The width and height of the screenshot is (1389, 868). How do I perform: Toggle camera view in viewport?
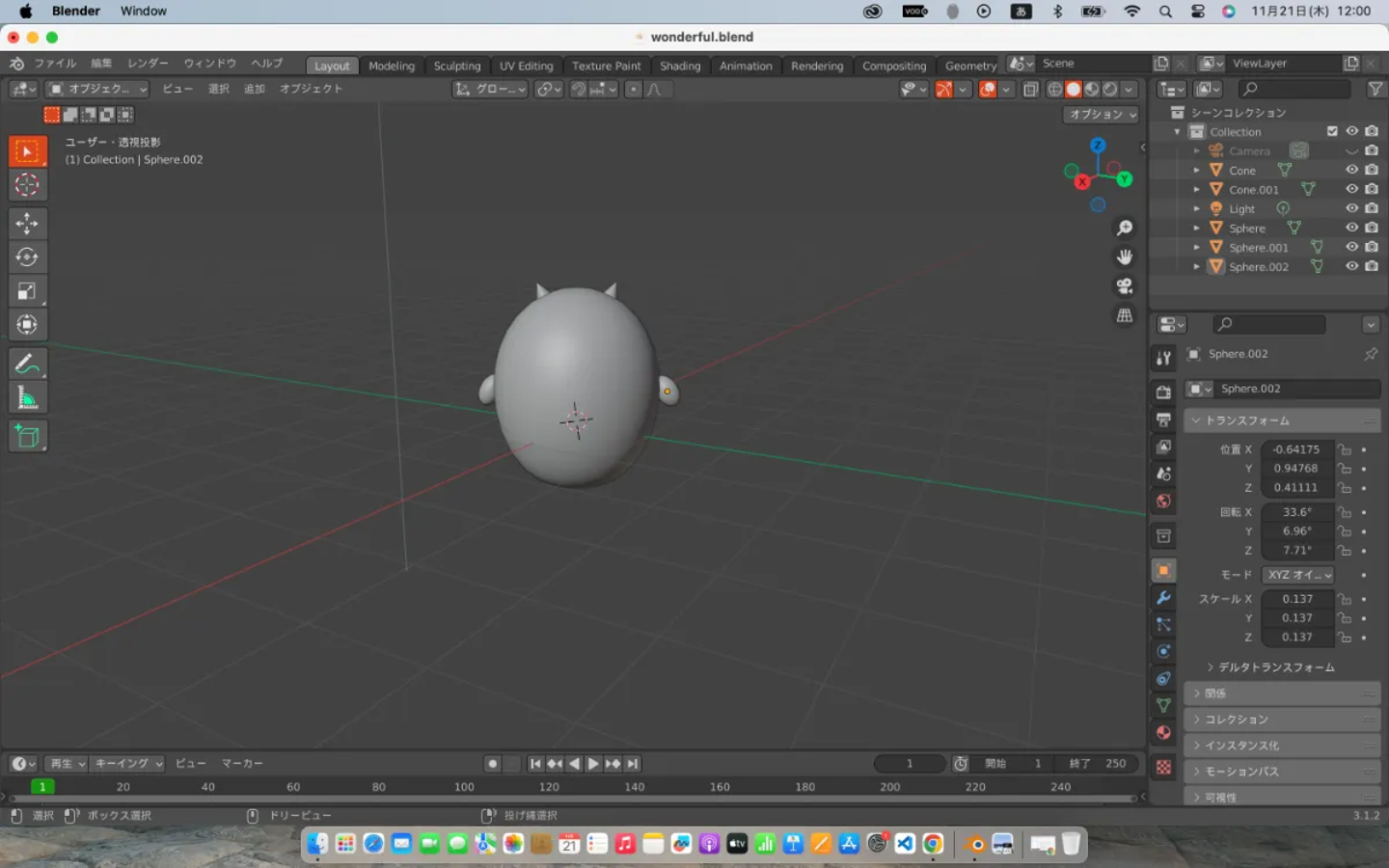pos(1125,286)
